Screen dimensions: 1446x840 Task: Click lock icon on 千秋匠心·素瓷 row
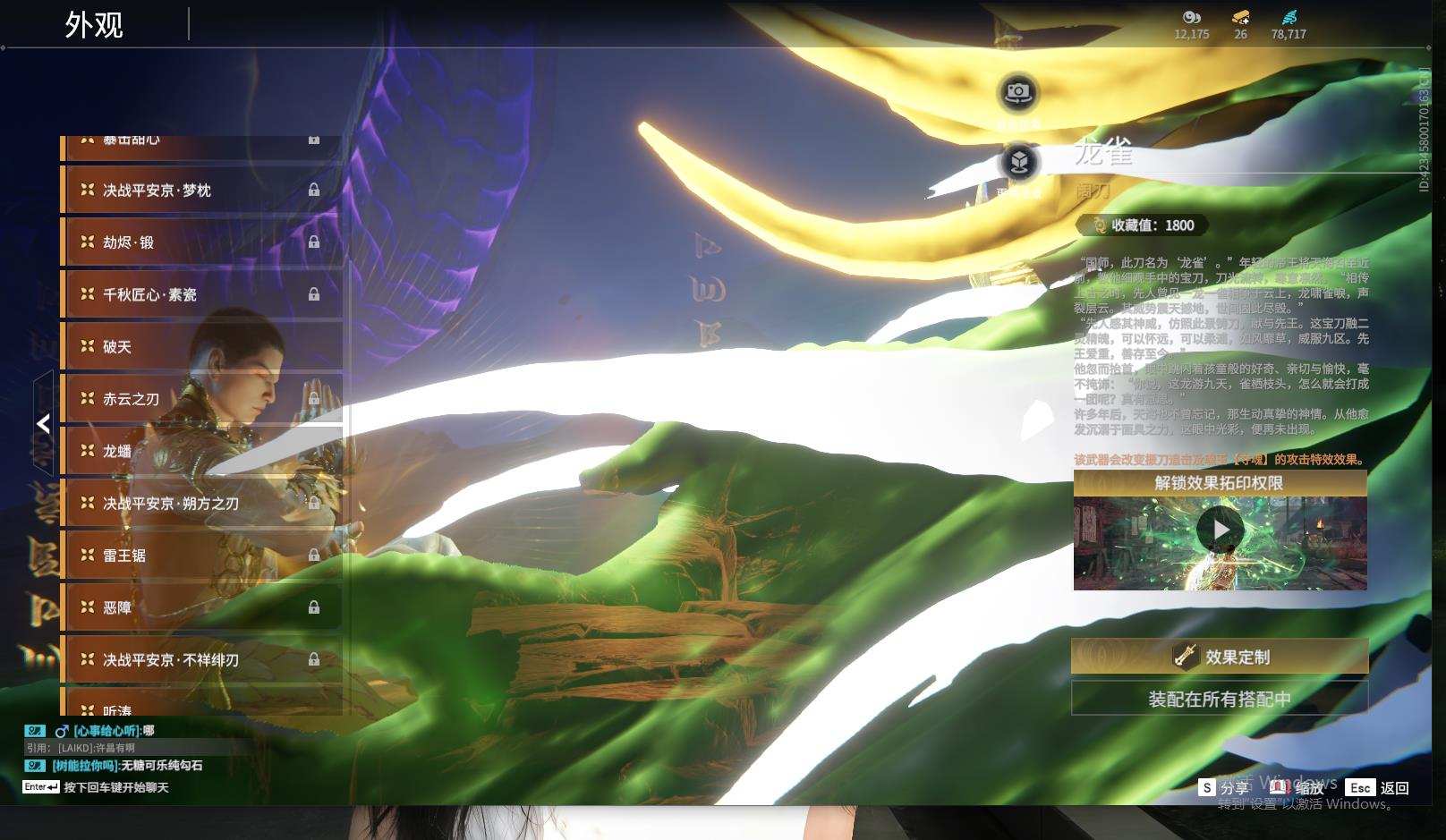pyautogui.click(x=314, y=294)
